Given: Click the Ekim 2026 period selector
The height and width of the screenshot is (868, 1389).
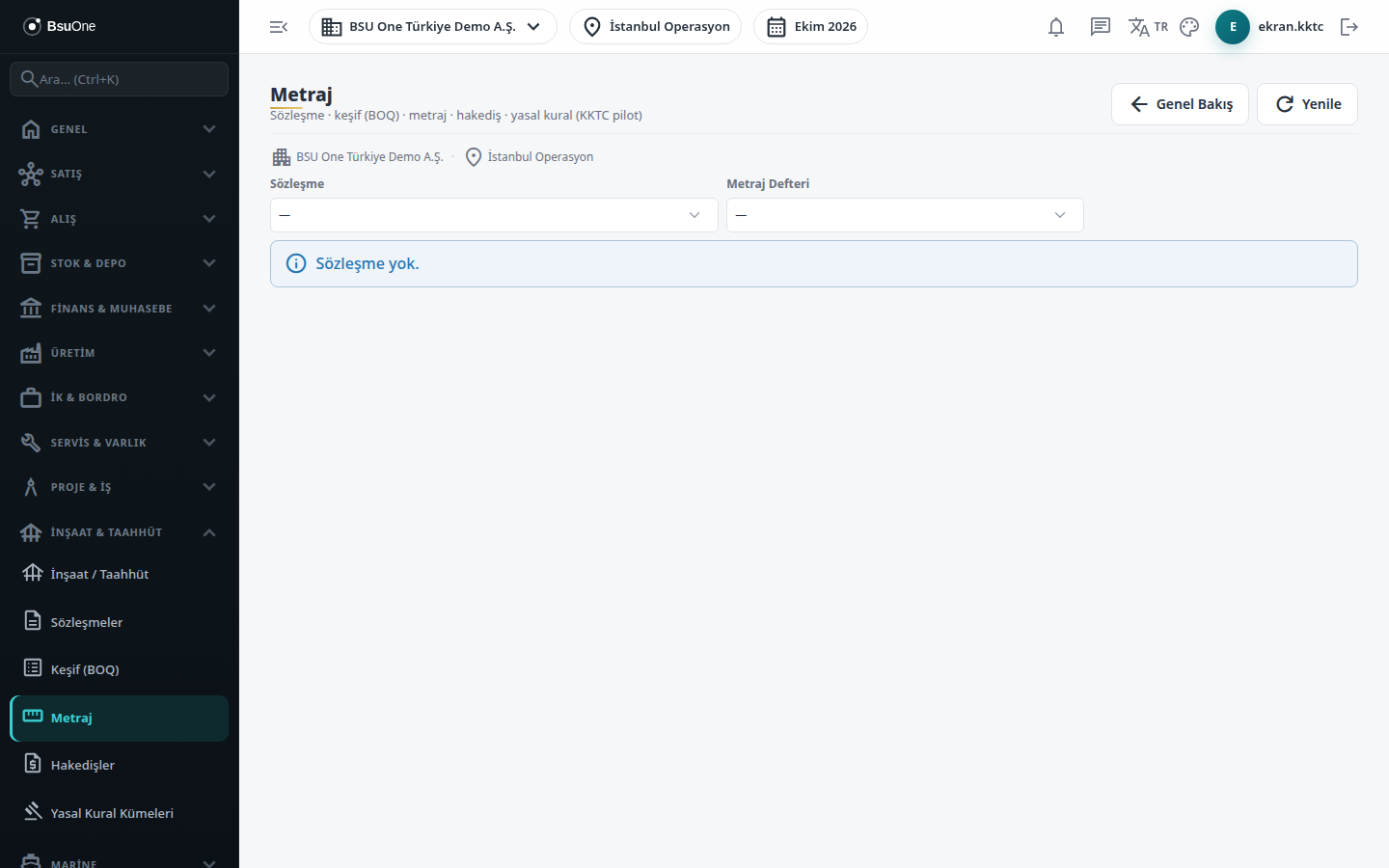Looking at the screenshot, I should [x=811, y=27].
